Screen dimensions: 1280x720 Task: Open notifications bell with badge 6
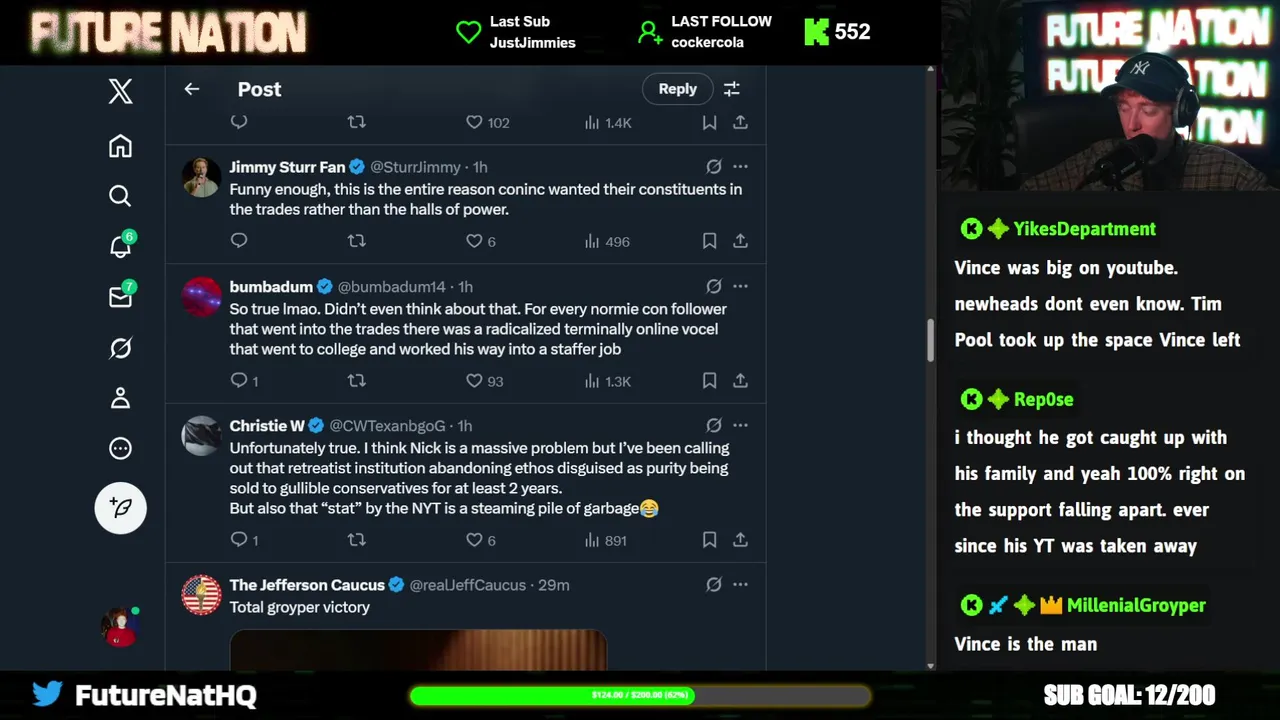click(x=120, y=246)
